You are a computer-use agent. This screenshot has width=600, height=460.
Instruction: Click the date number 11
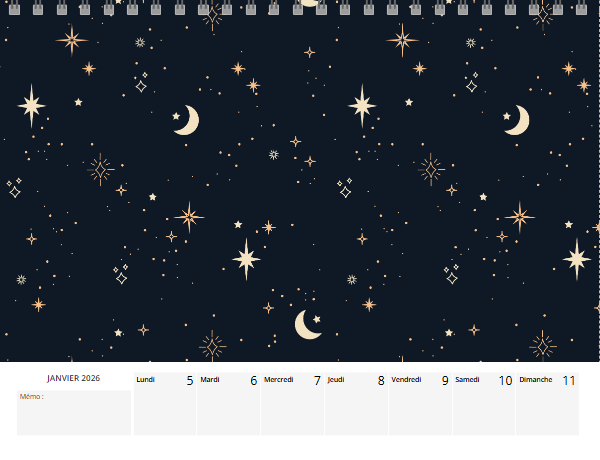point(569,381)
